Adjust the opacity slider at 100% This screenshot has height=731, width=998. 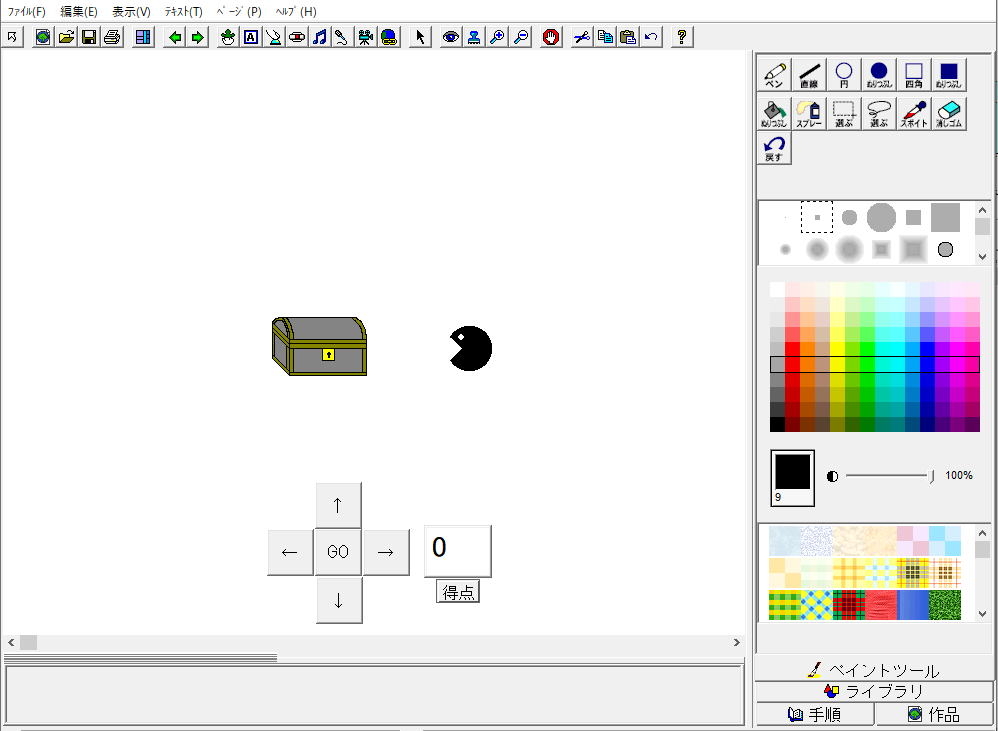932,476
